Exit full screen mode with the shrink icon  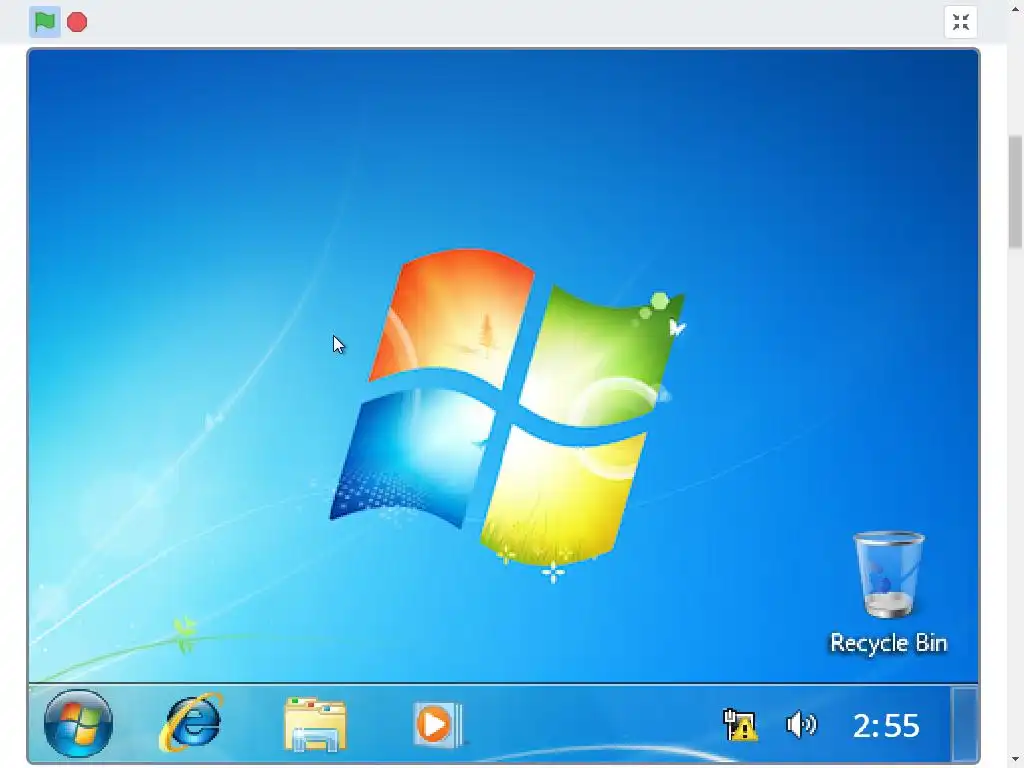pyautogui.click(x=961, y=22)
